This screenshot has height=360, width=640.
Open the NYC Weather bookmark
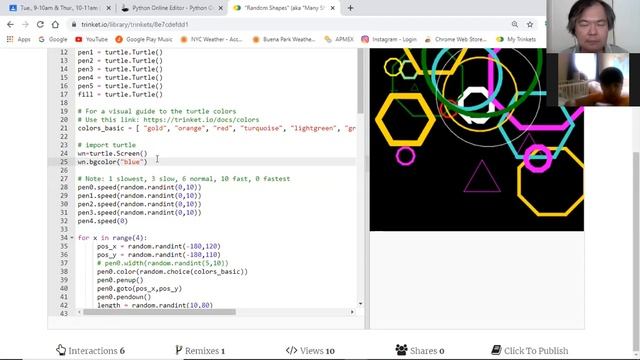point(211,39)
